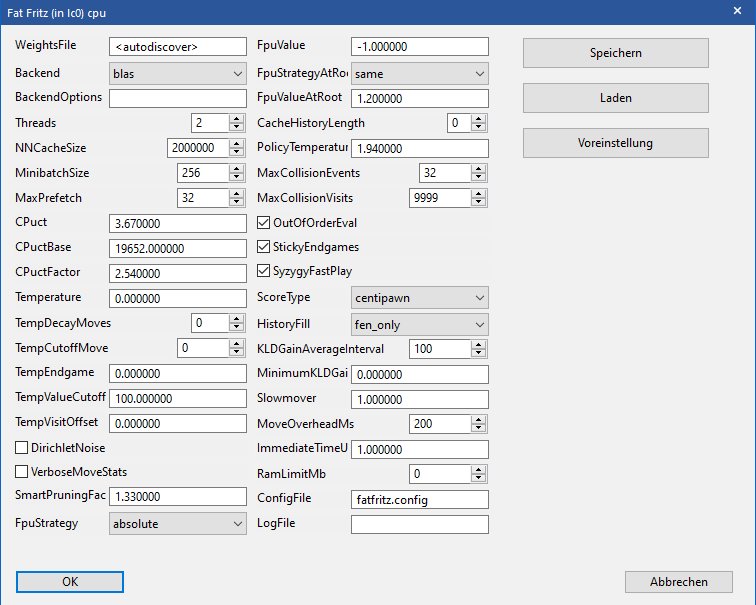Toggle the SyzygyFastPlay checkbox
The image size is (756, 605).
click(264, 271)
